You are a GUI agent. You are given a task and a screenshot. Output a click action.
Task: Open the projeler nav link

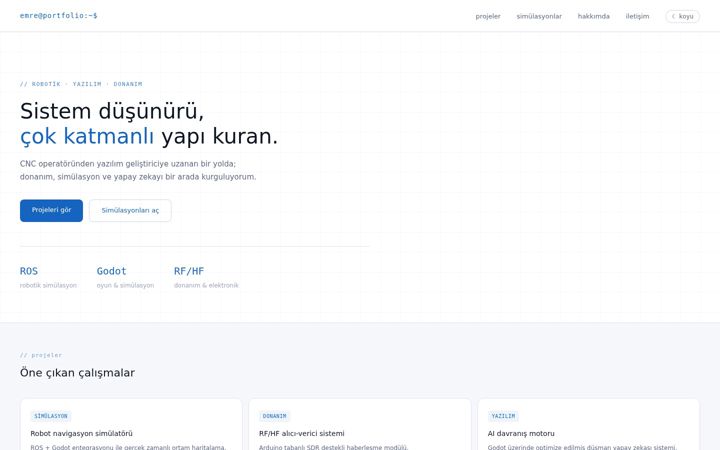point(488,16)
